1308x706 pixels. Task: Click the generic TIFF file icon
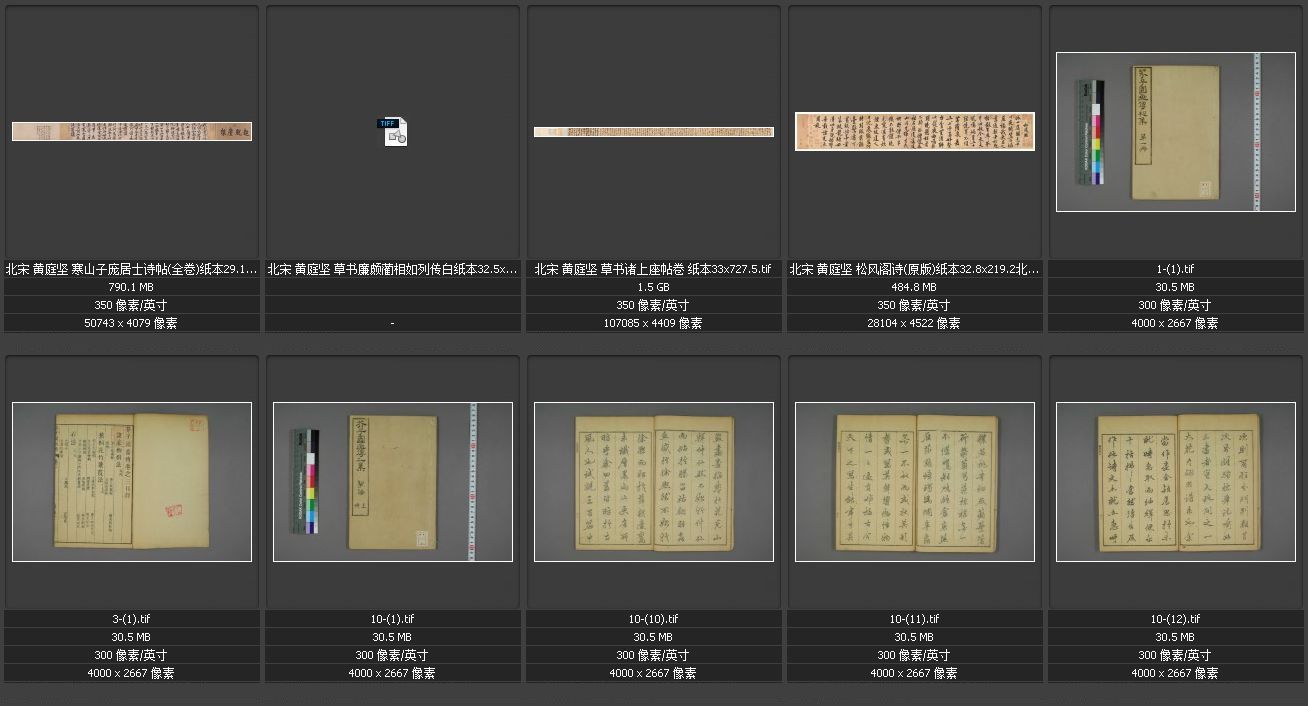click(x=392, y=131)
